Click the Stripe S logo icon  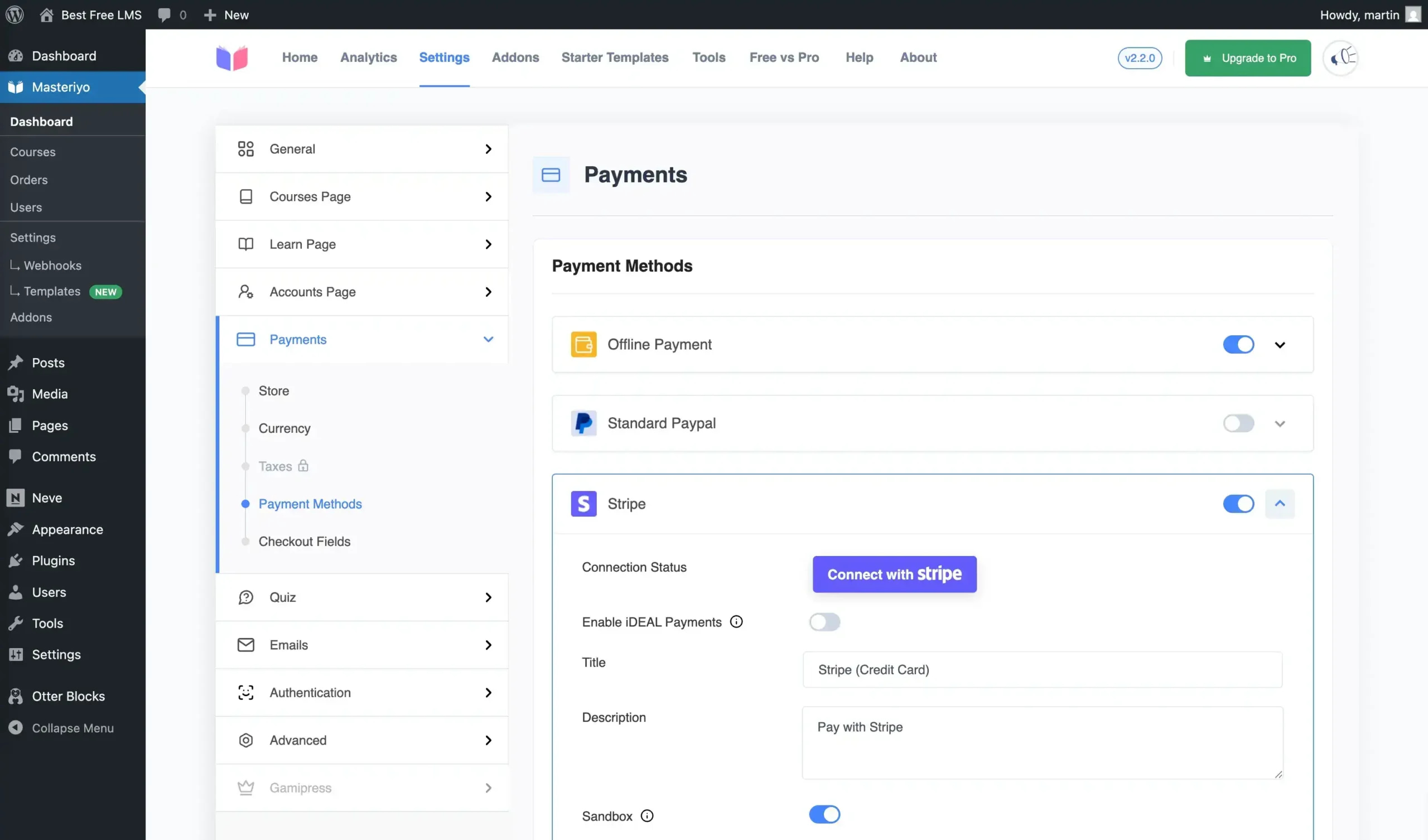point(583,503)
